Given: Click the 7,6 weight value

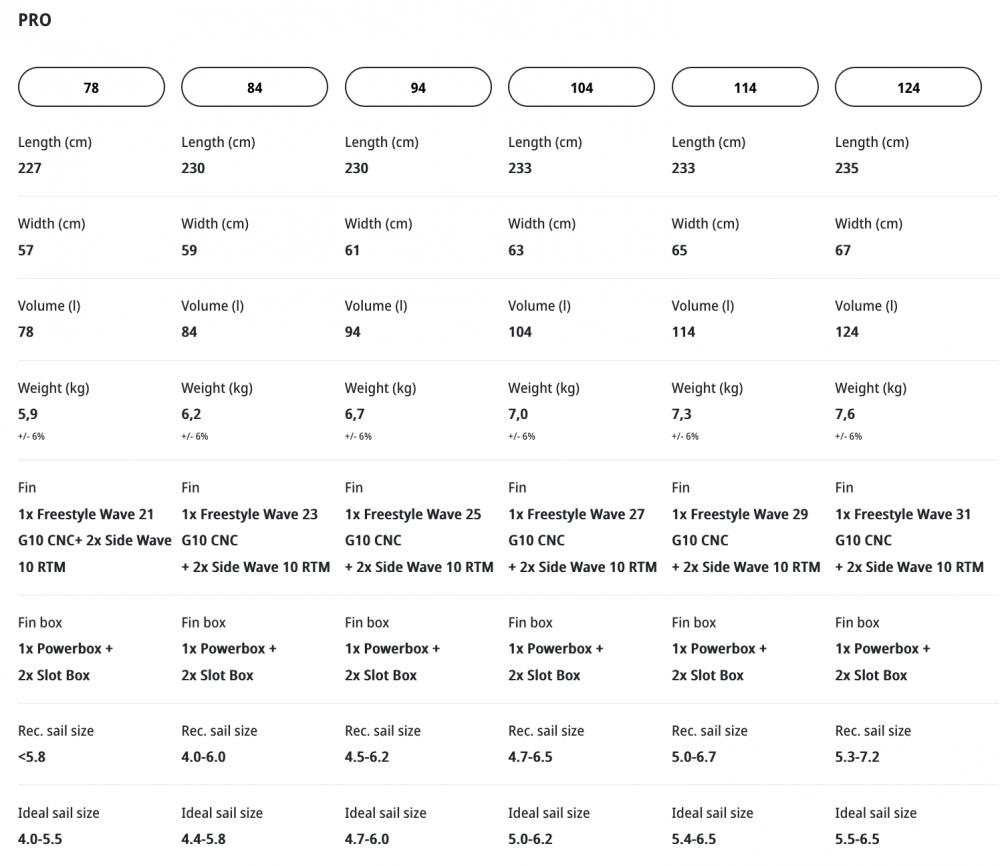Looking at the screenshot, I should [x=845, y=414].
